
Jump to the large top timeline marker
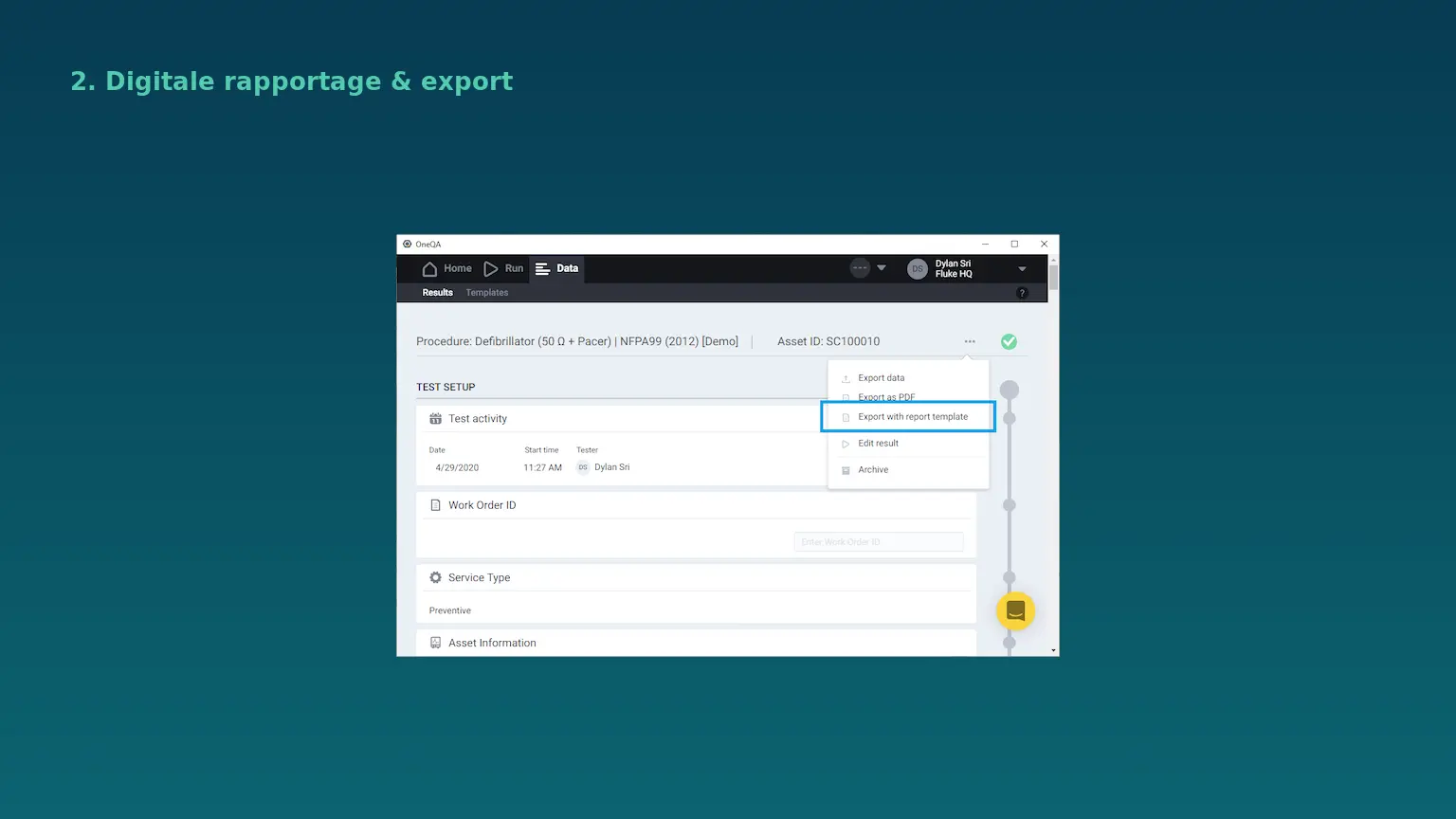1010,390
